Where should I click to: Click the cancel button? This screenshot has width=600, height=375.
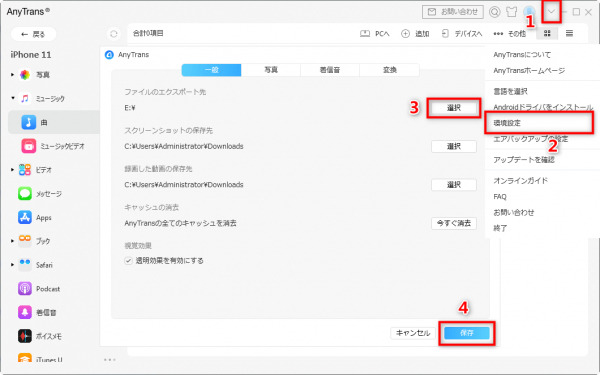(x=413, y=333)
